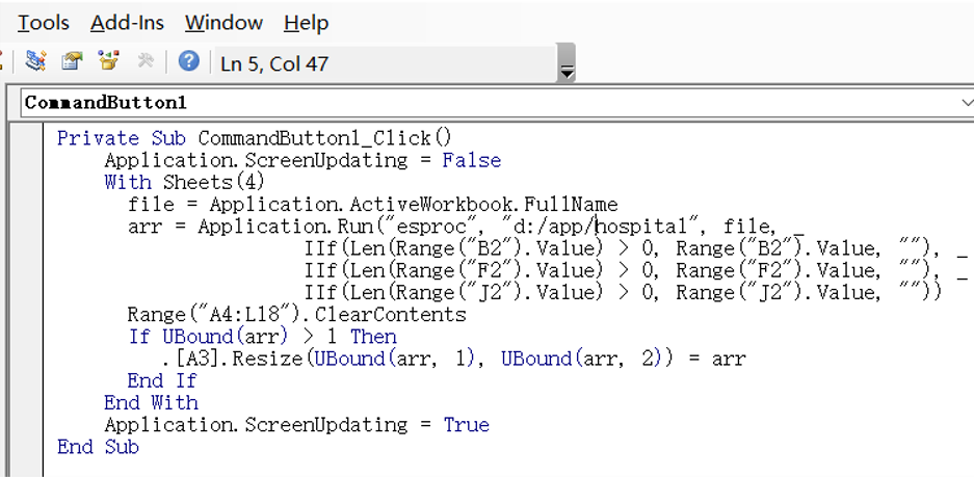Open the Project Explorer toolbar icon
The image size is (974, 477).
point(35,61)
